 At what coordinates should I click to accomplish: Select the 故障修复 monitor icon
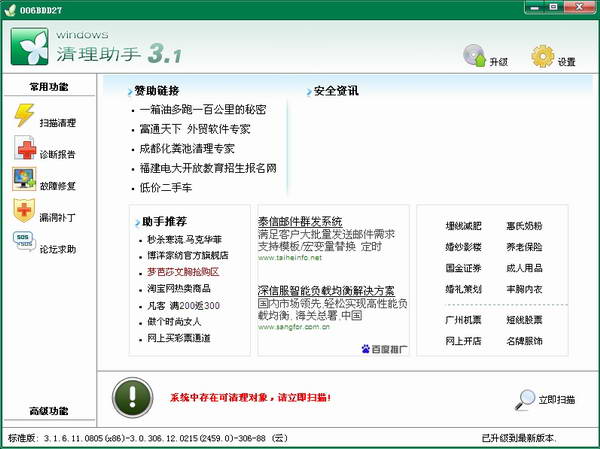pyautogui.click(x=24, y=179)
